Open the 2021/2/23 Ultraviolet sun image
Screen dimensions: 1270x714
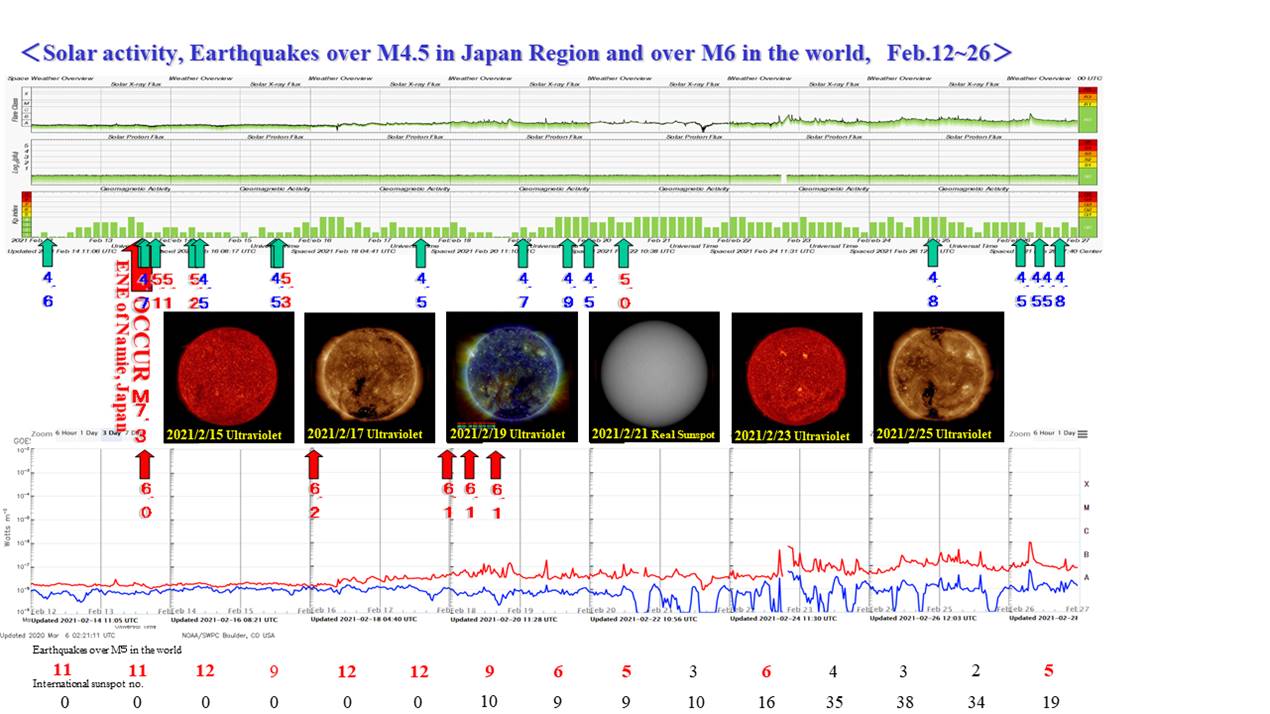click(x=797, y=377)
